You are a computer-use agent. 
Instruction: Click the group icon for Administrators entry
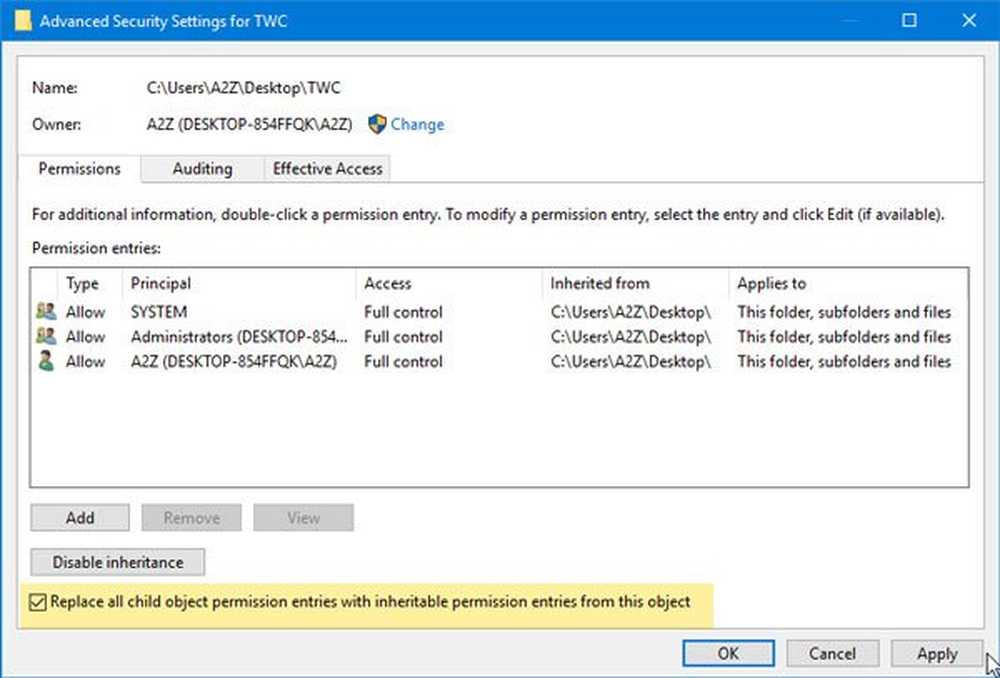coord(44,337)
